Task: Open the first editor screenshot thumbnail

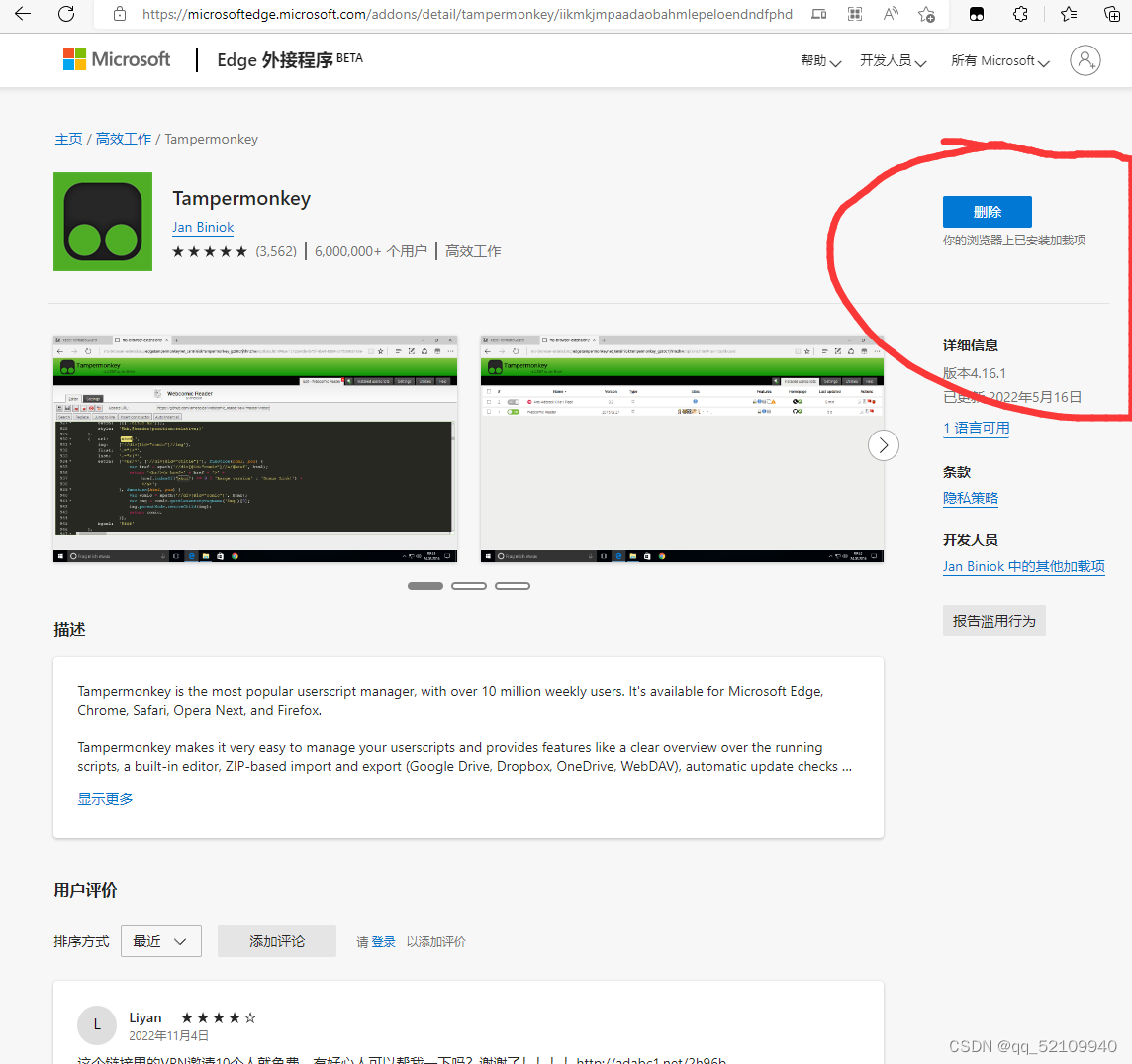Action: [x=255, y=448]
